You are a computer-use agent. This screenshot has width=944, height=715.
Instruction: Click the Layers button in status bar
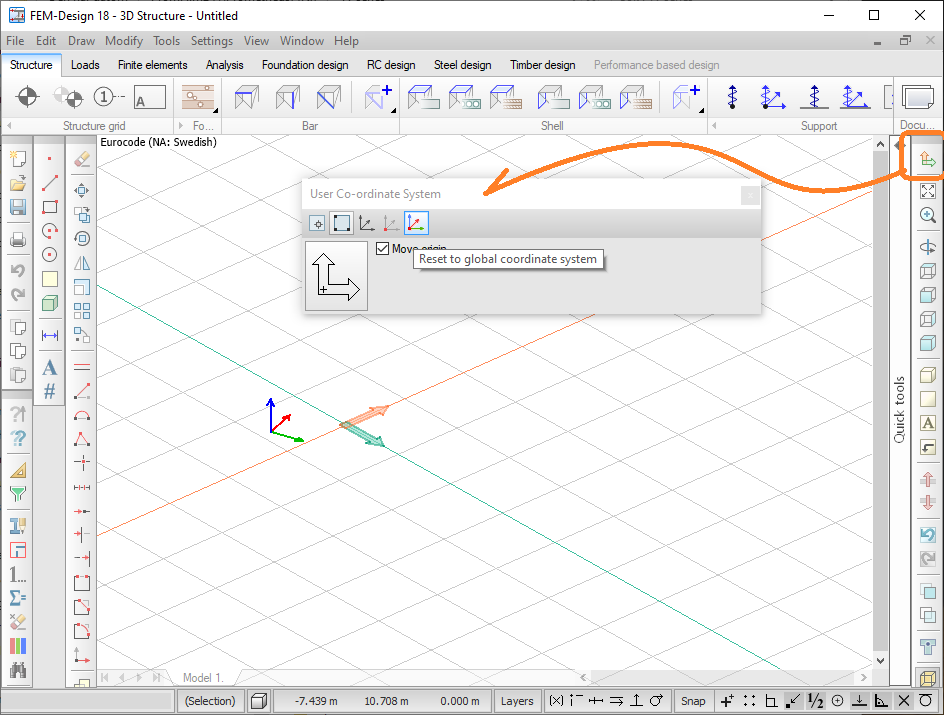point(517,701)
